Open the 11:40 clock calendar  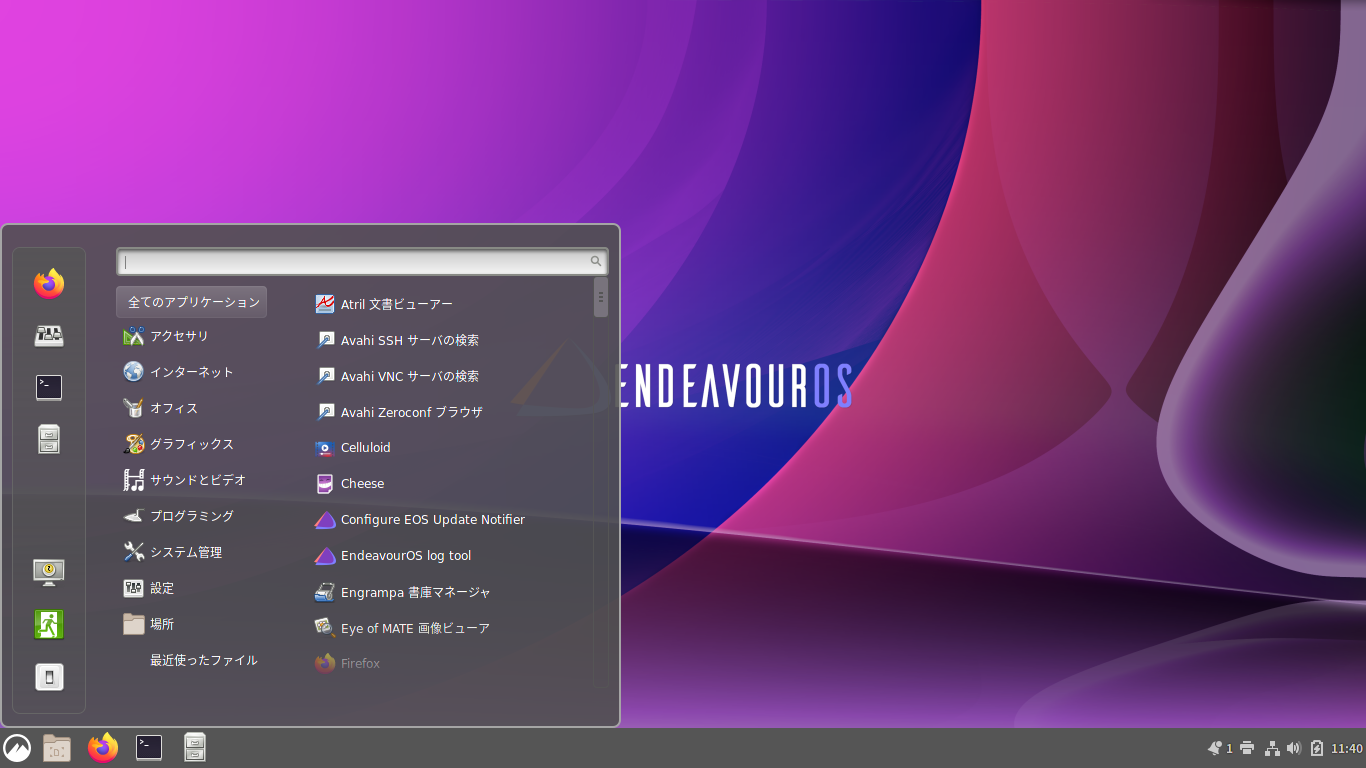coord(1347,748)
